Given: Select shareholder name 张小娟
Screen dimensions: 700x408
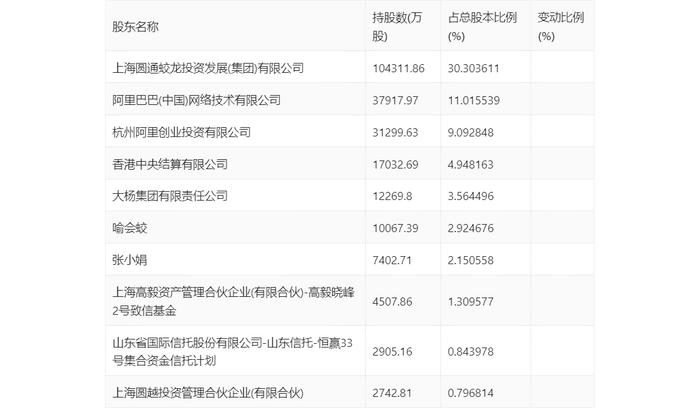Looking at the screenshot, I should pyautogui.click(x=129, y=260).
